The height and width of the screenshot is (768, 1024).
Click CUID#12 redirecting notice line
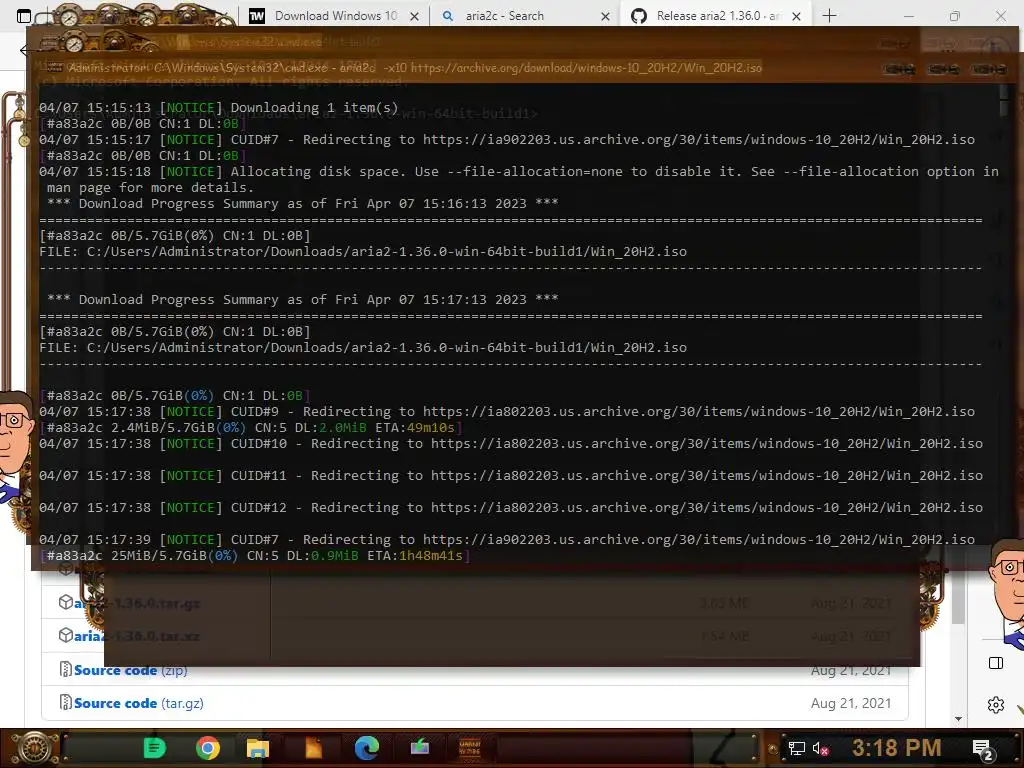click(x=511, y=508)
